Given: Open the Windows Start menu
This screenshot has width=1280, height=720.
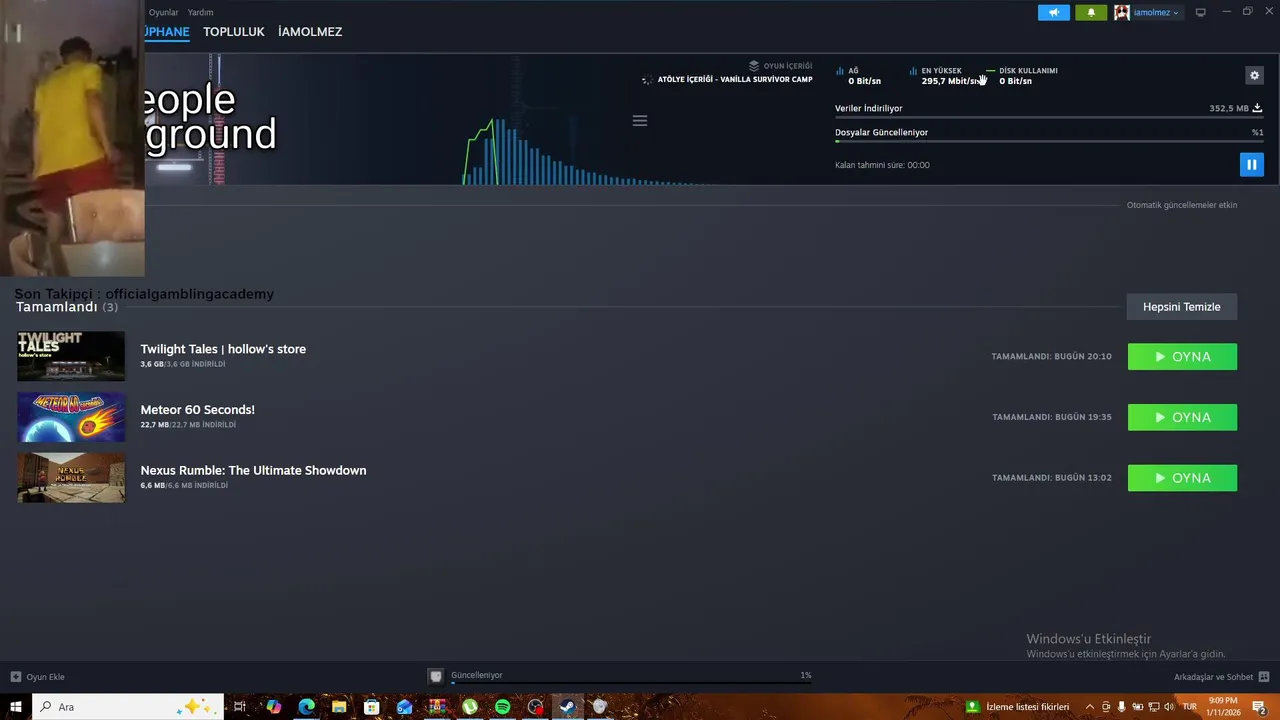Looking at the screenshot, I should (x=16, y=707).
